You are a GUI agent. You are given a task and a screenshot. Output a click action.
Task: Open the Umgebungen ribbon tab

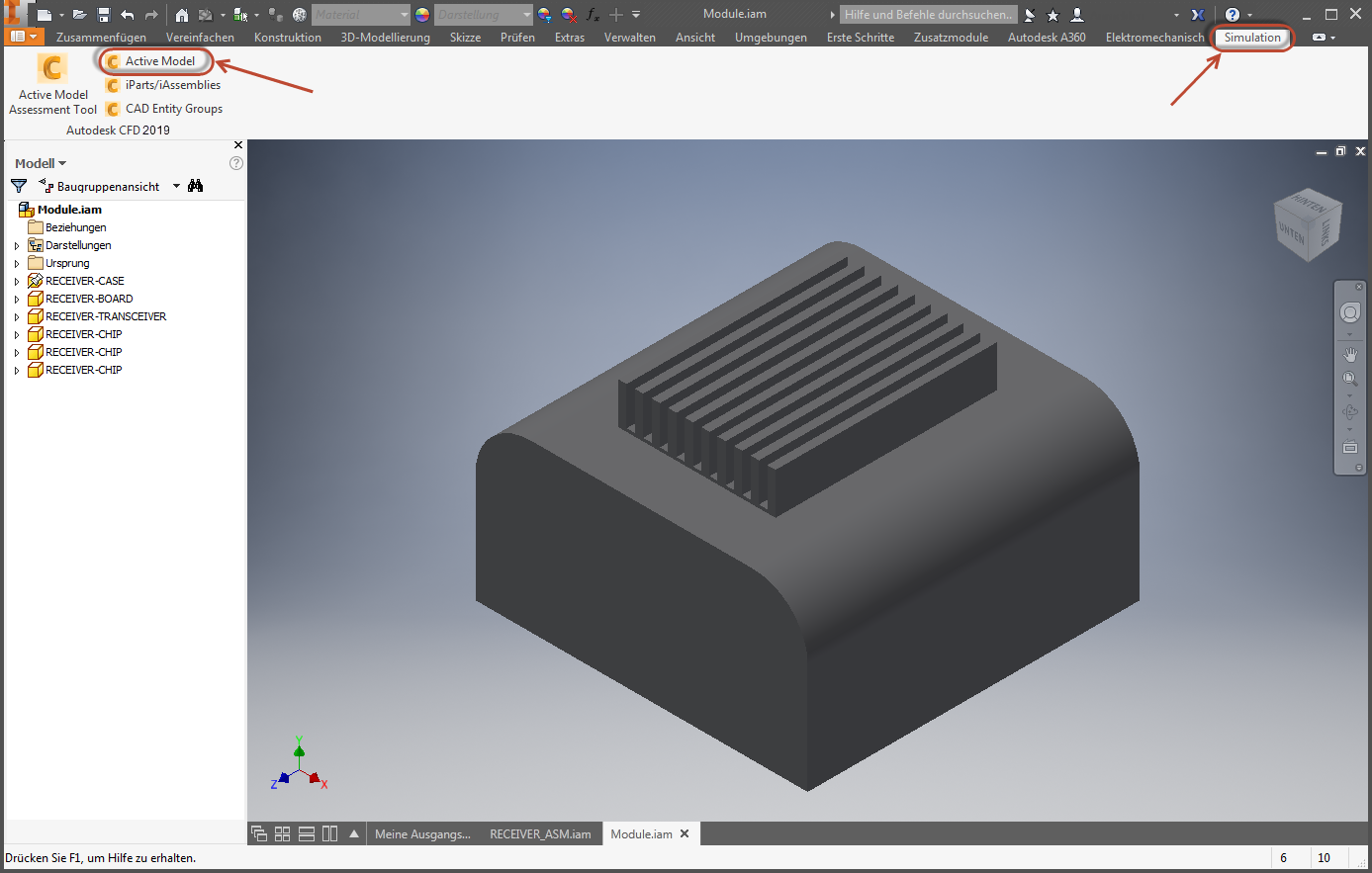pyautogui.click(x=771, y=38)
